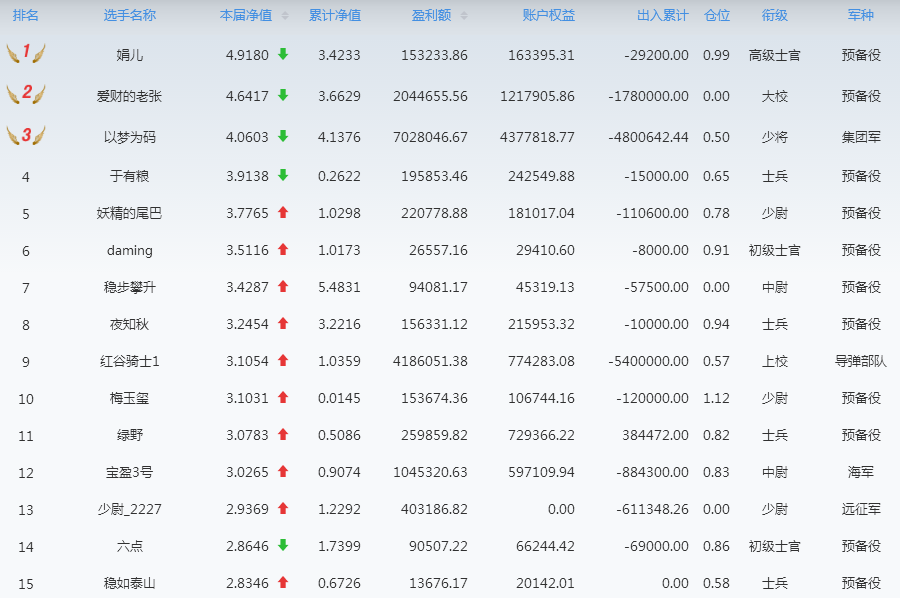Click rank title 大校

tap(775, 96)
